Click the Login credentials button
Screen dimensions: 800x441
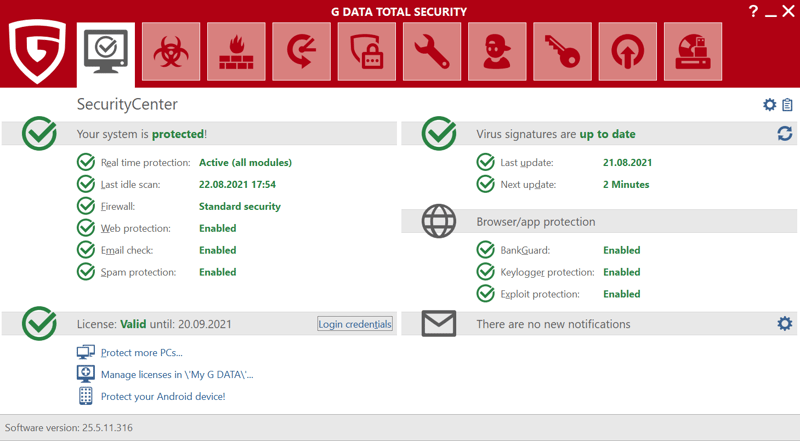tap(355, 324)
